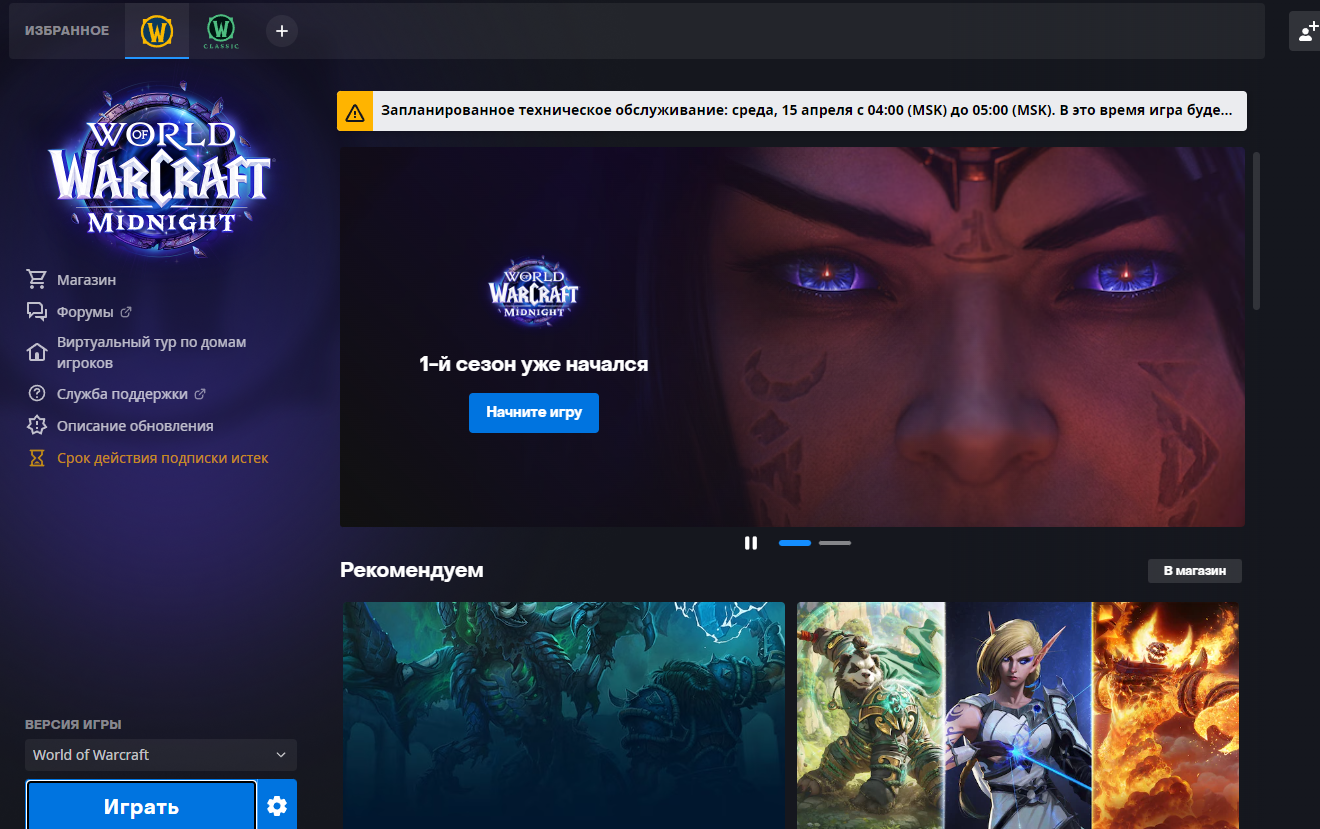Select the first carousel slide indicator
The height and width of the screenshot is (829, 1320).
click(795, 543)
